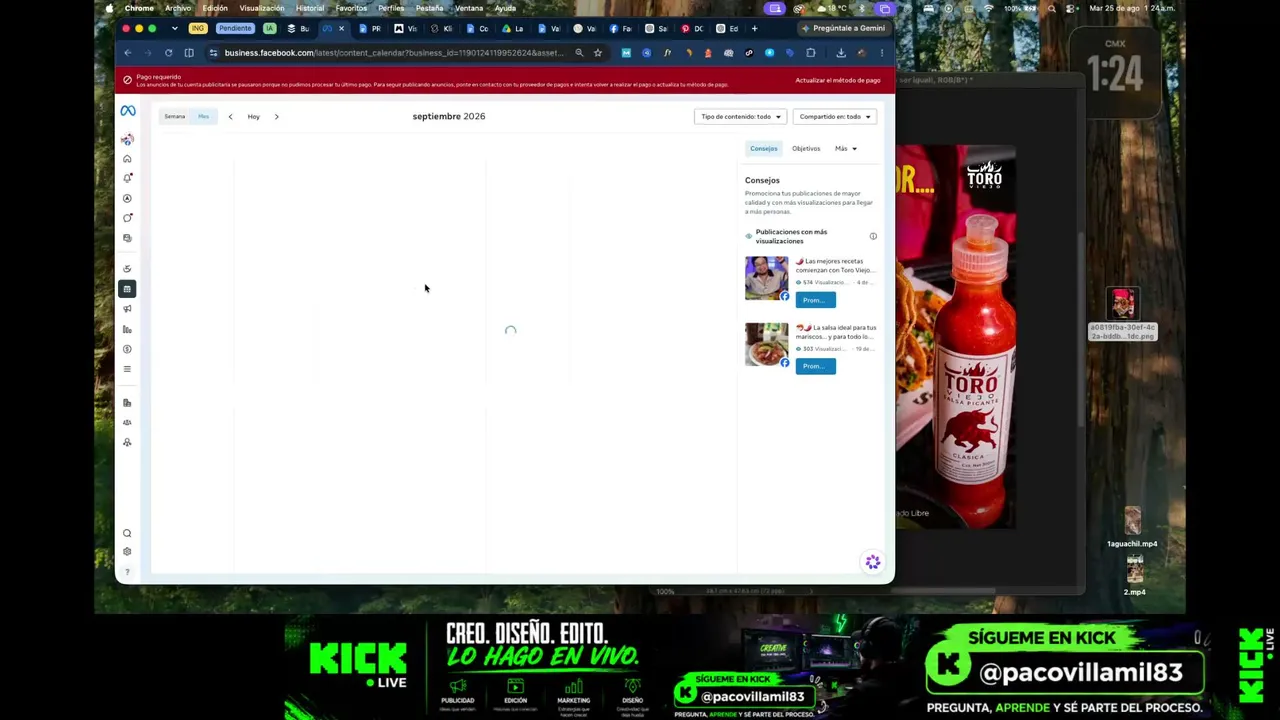The width and height of the screenshot is (1280, 720).
Task: Zoom icon in the Chrome address bar
Action: [x=579, y=53]
